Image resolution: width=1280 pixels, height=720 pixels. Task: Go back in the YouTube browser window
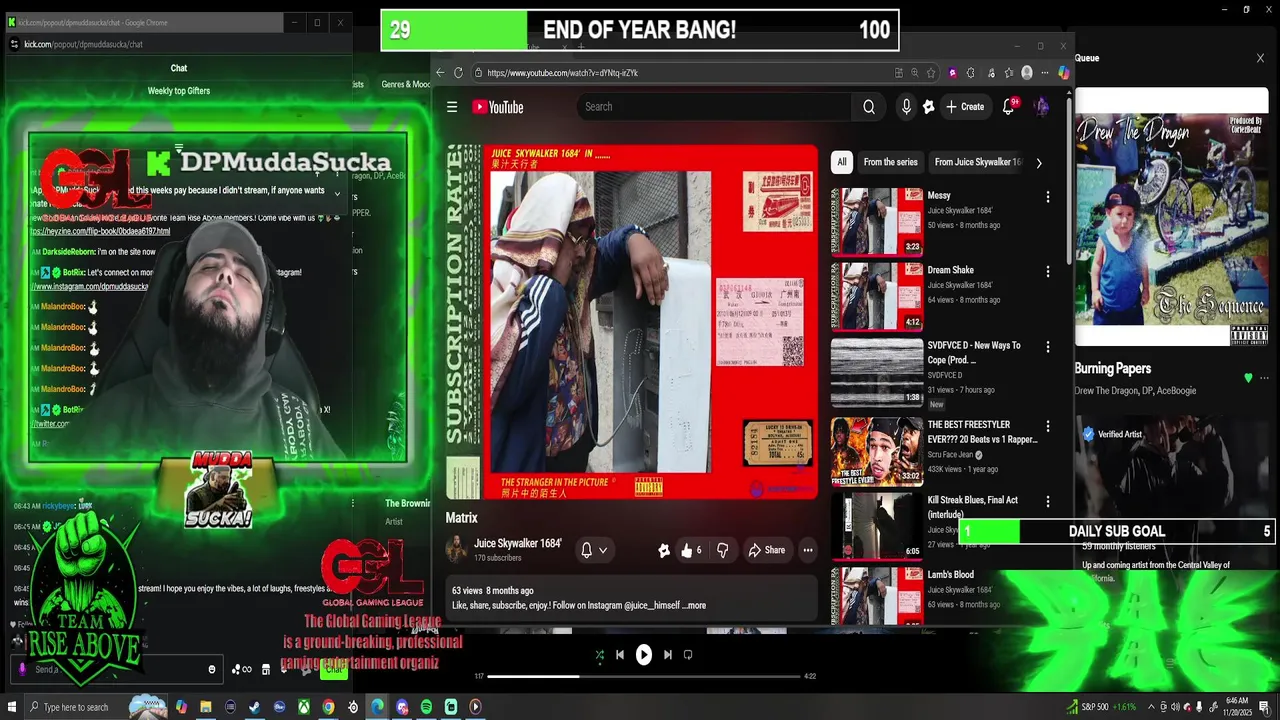pyautogui.click(x=440, y=73)
